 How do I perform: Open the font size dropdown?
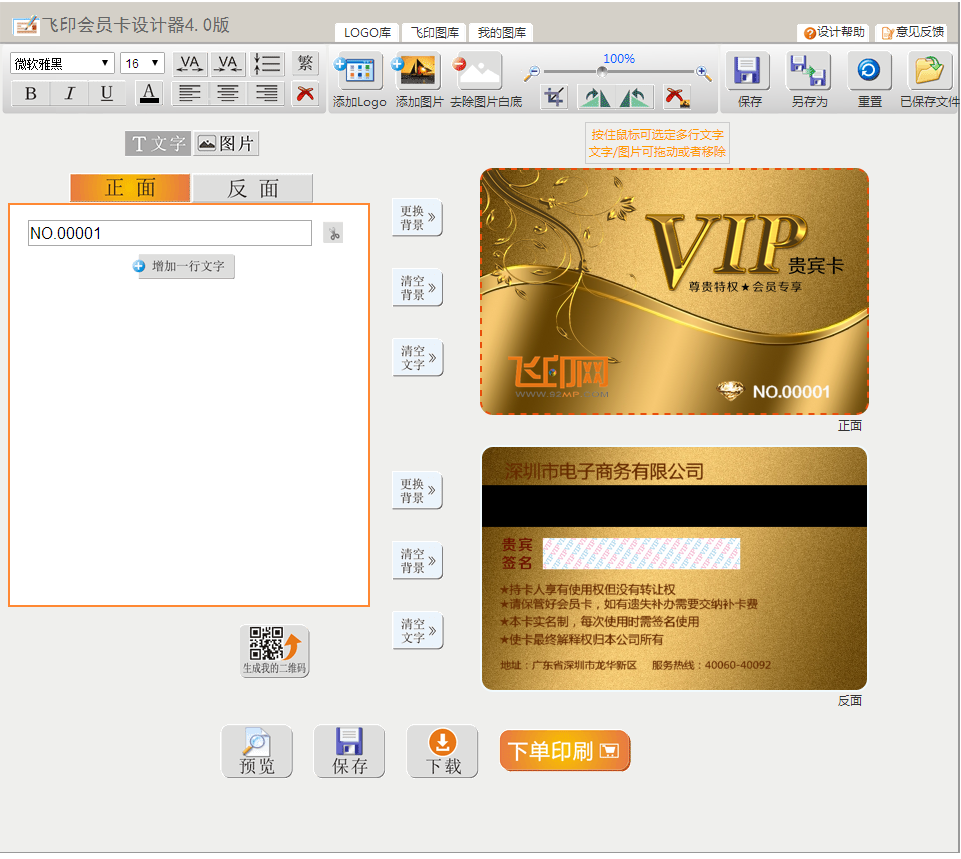[142, 64]
